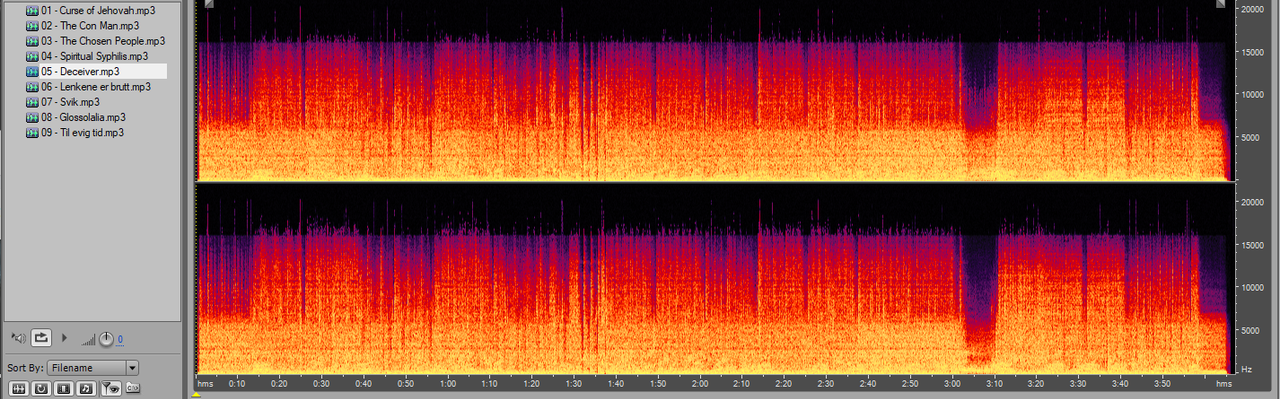The image size is (1280, 399).
Task: Toggle show video files filter
Action: (63, 388)
